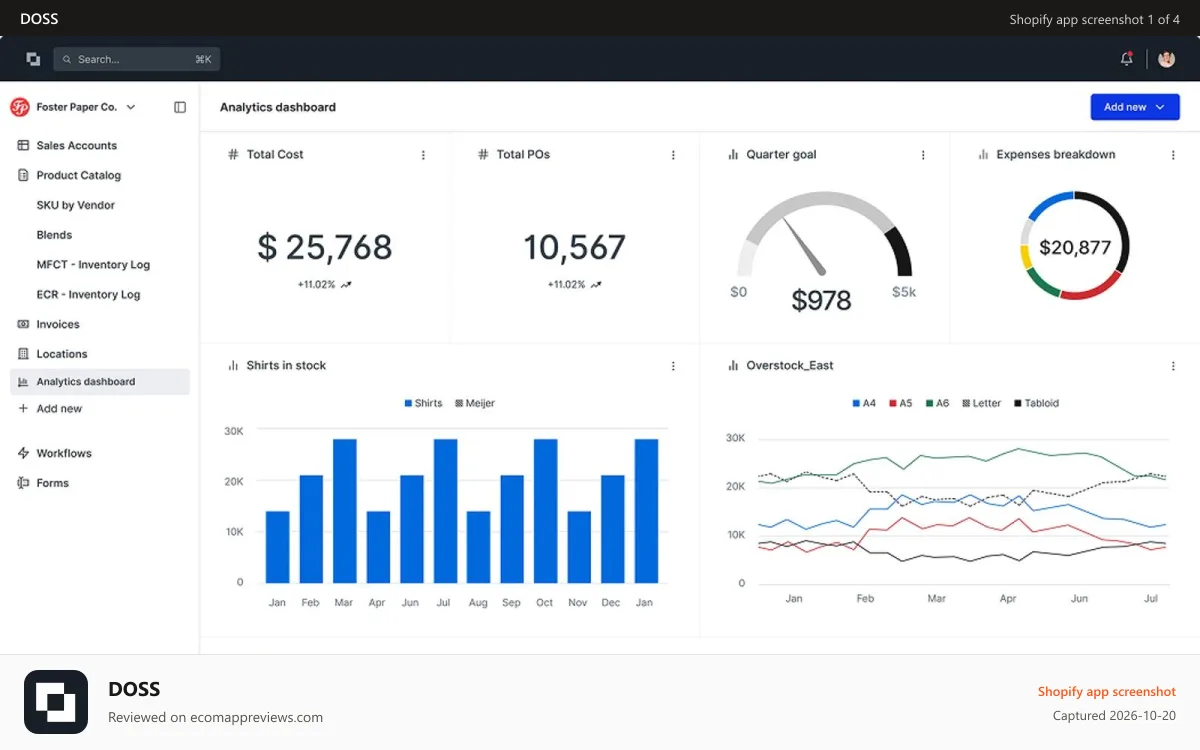The width and height of the screenshot is (1200, 750).
Task: Expand the Foster Paper Co. workspace dropdown
Action: 131,107
